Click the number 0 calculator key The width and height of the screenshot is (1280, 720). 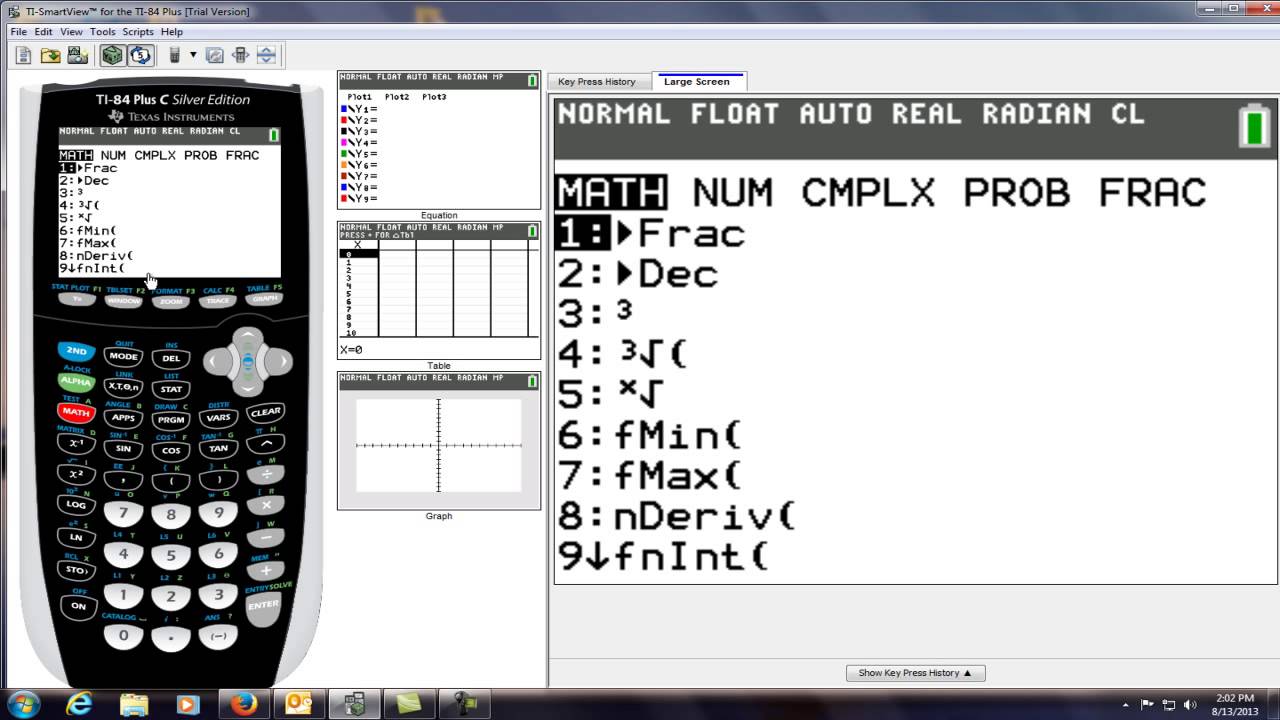pos(124,635)
